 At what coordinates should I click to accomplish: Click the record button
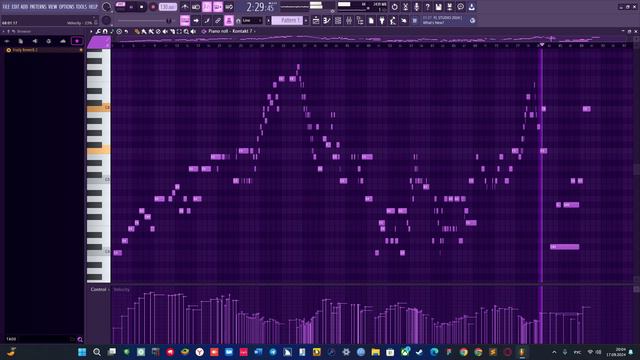[153, 7]
